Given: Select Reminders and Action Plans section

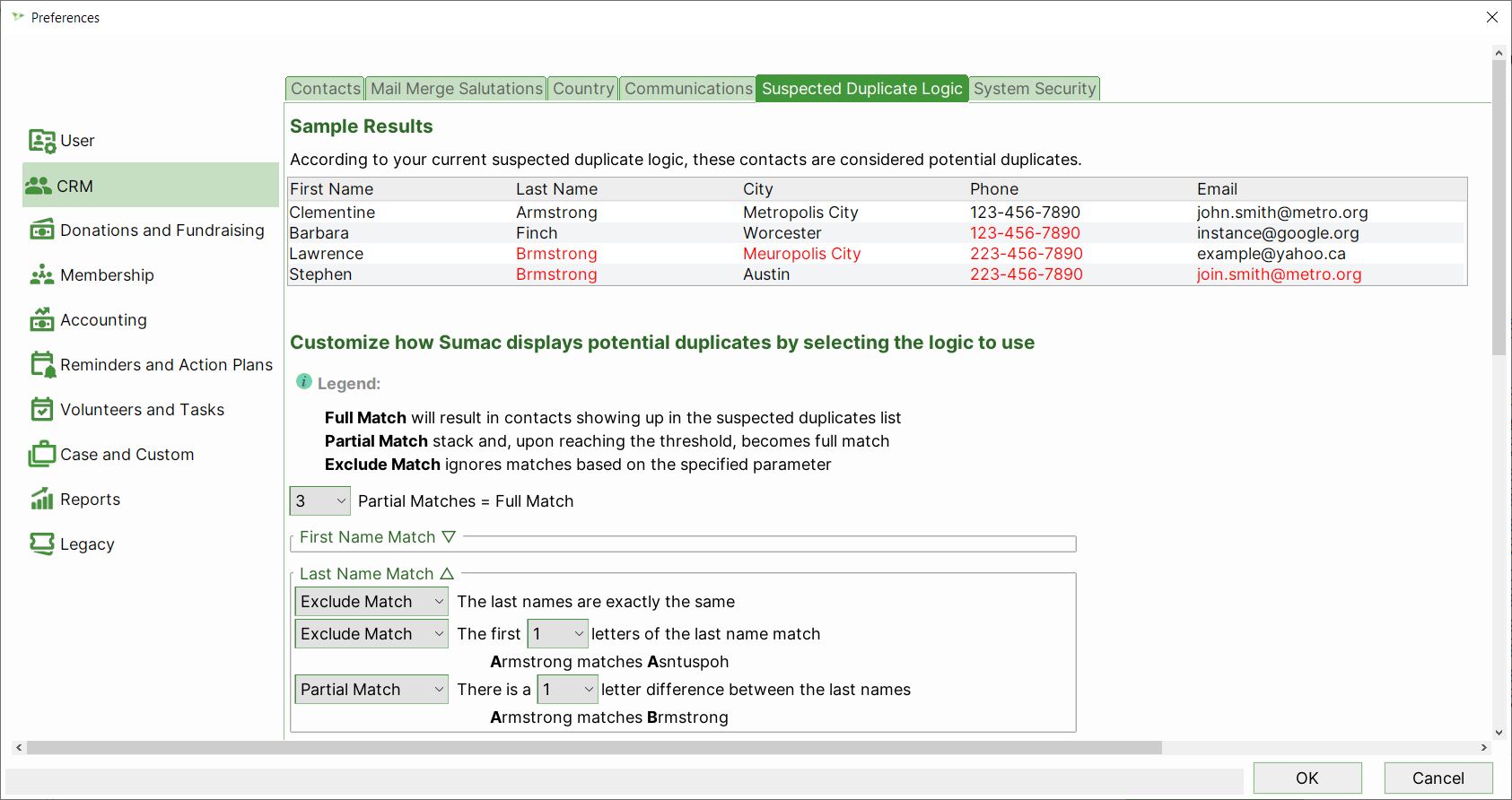Looking at the screenshot, I should point(151,365).
